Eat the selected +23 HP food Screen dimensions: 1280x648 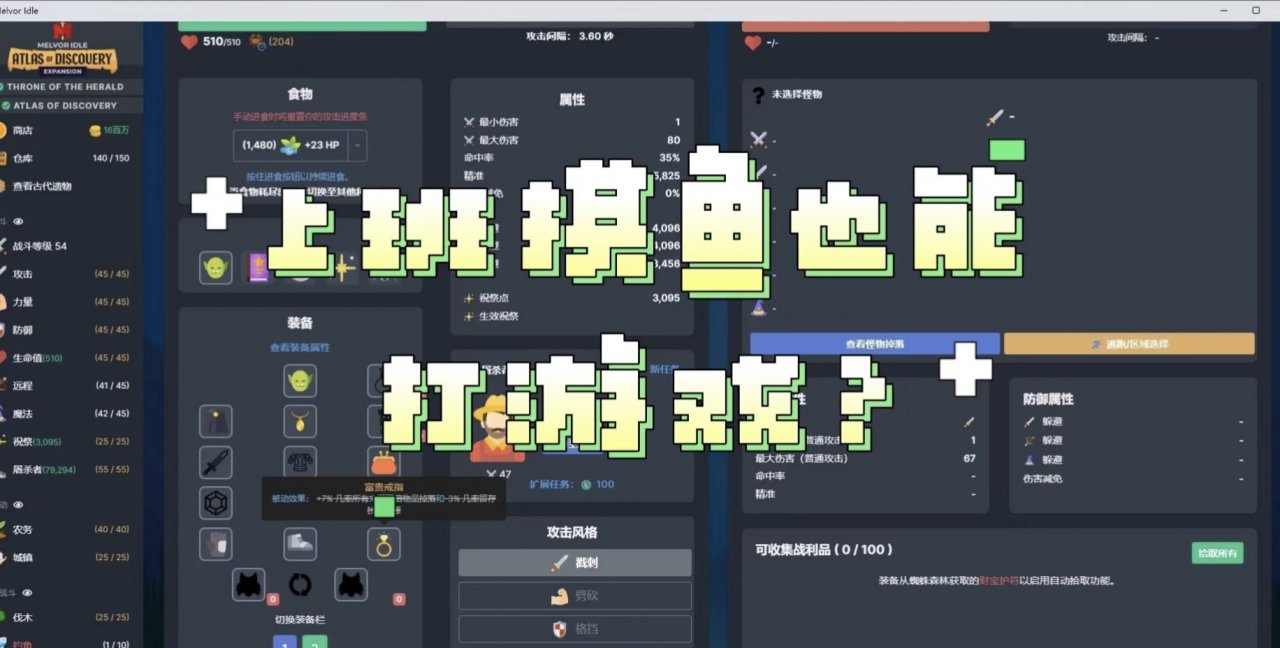point(290,146)
